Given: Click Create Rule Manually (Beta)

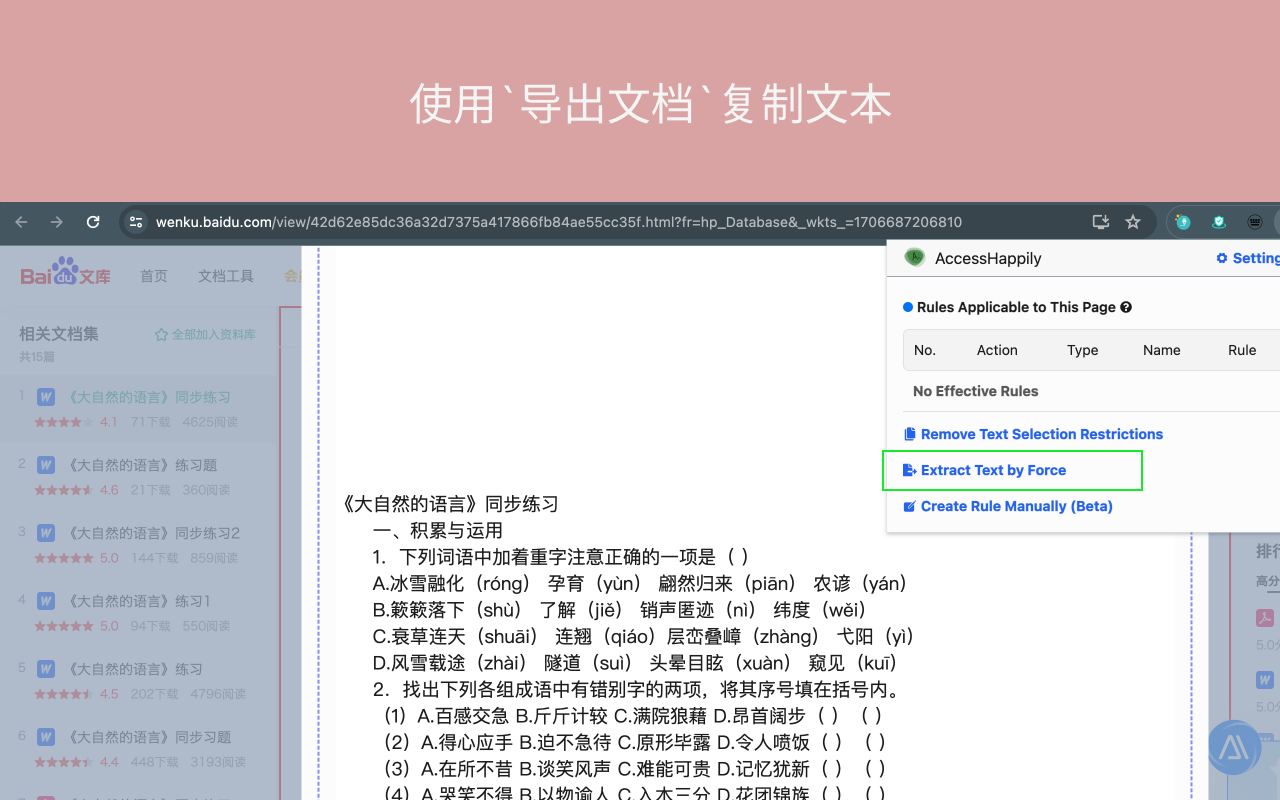Looking at the screenshot, I should pos(1008,506).
